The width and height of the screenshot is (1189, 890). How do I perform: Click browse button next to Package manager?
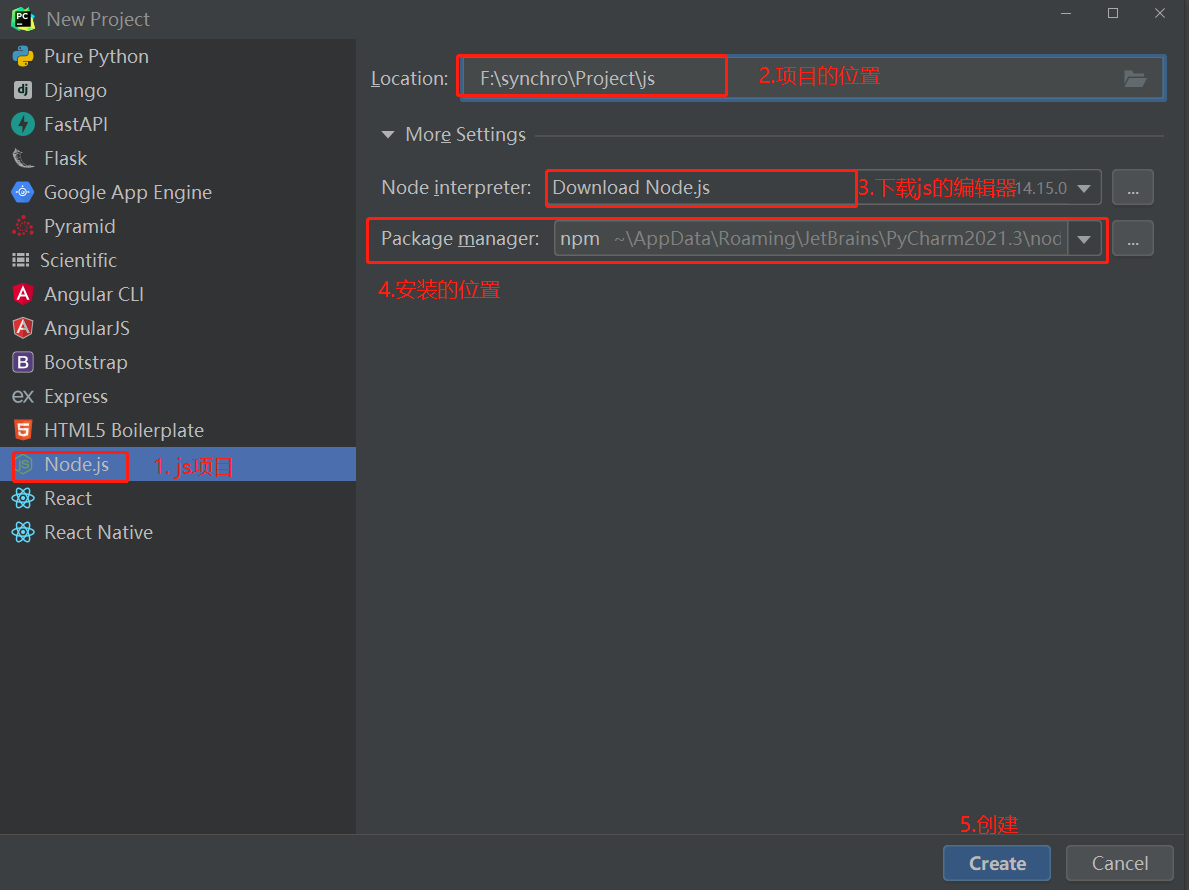(1133, 238)
